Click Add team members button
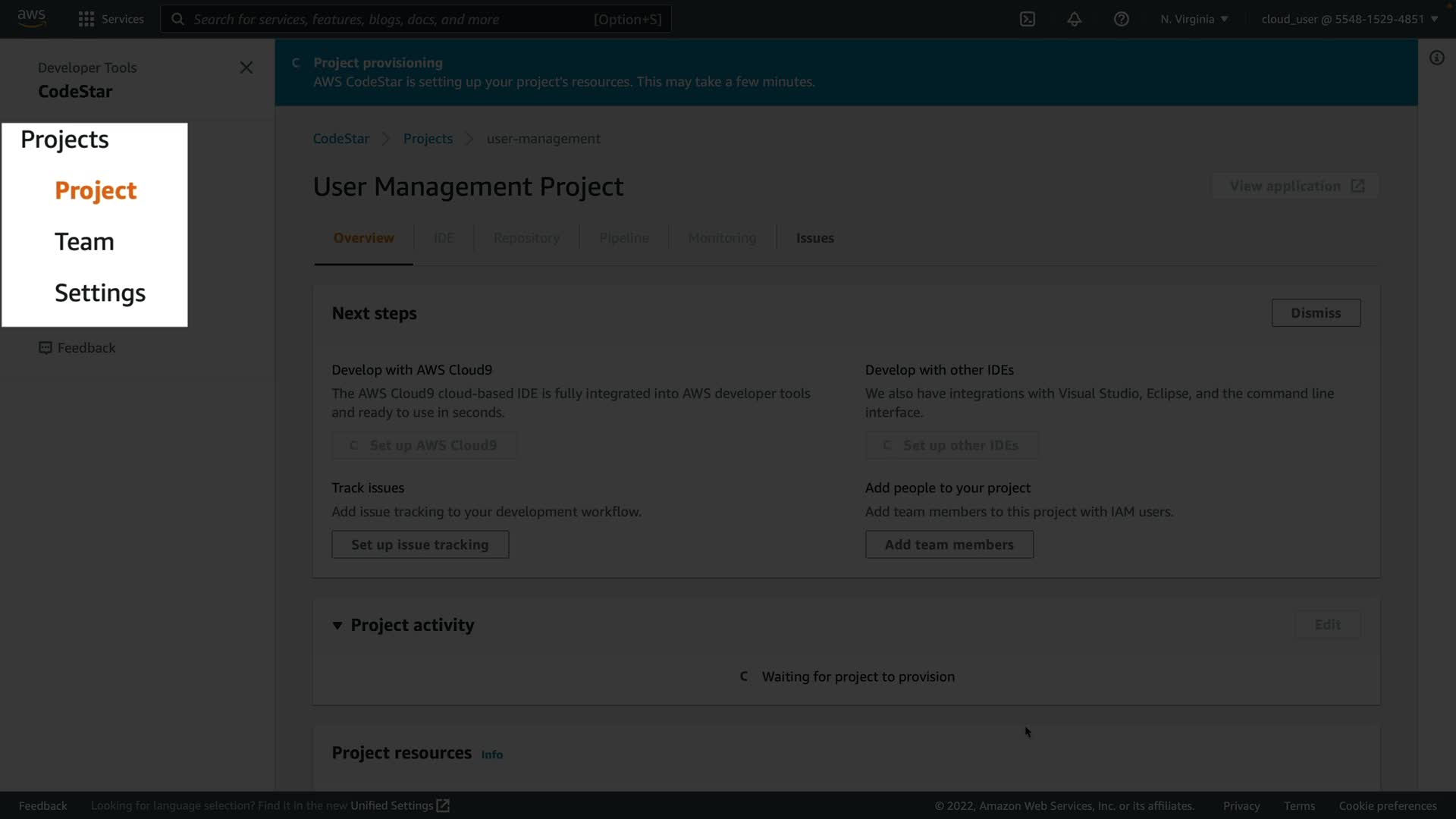Viewport: 1456px width, 819px height. tap(949, 544)
